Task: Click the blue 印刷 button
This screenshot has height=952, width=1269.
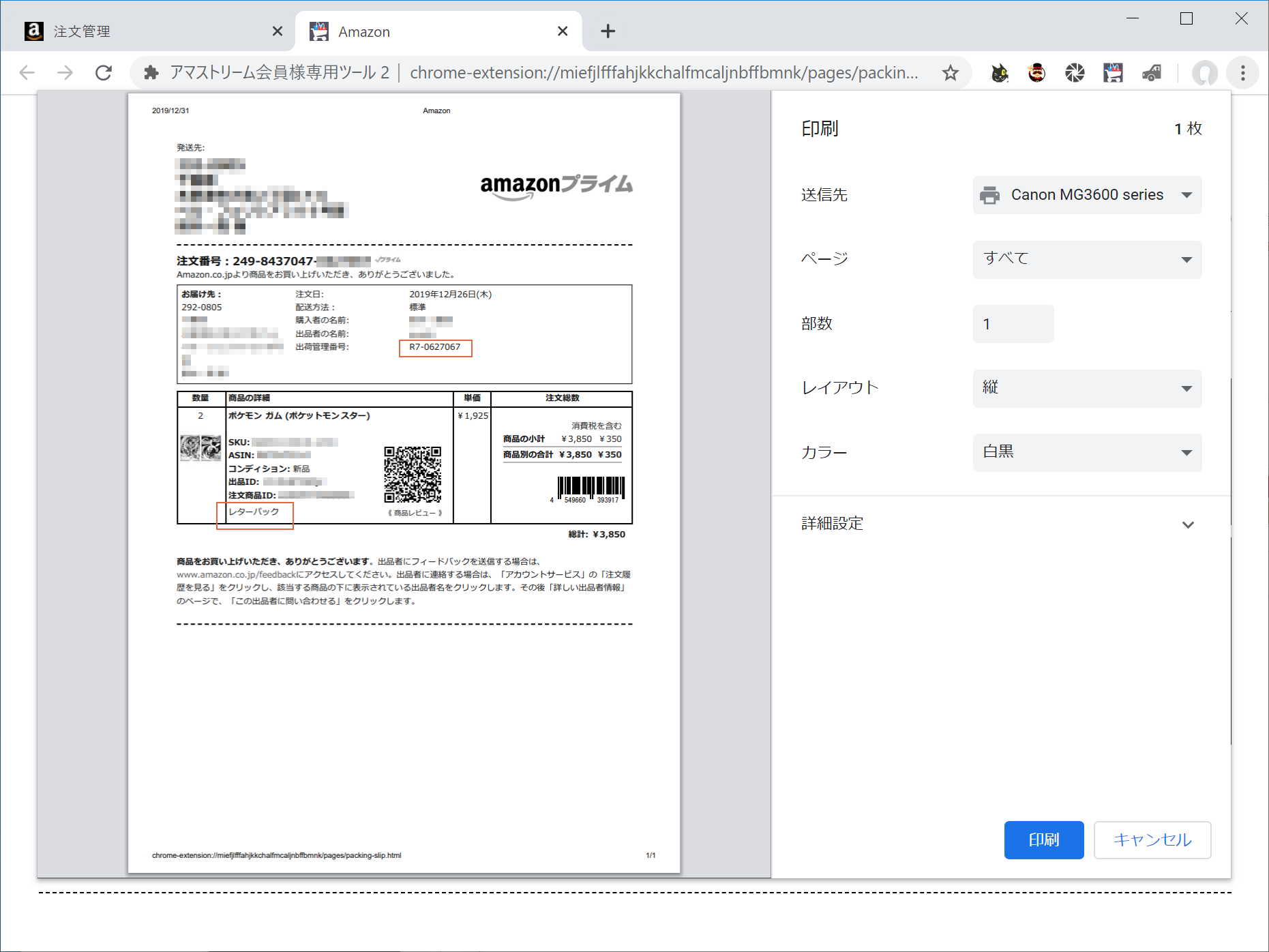Action: point(1044,840)
